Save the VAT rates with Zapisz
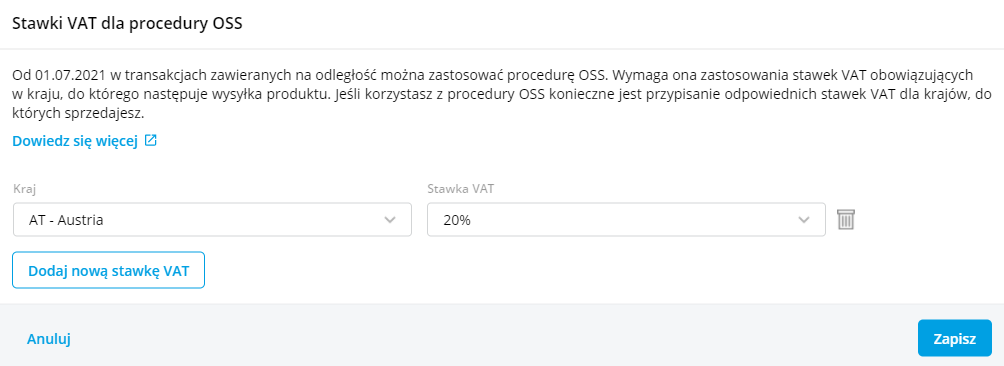 click(954, 338)
